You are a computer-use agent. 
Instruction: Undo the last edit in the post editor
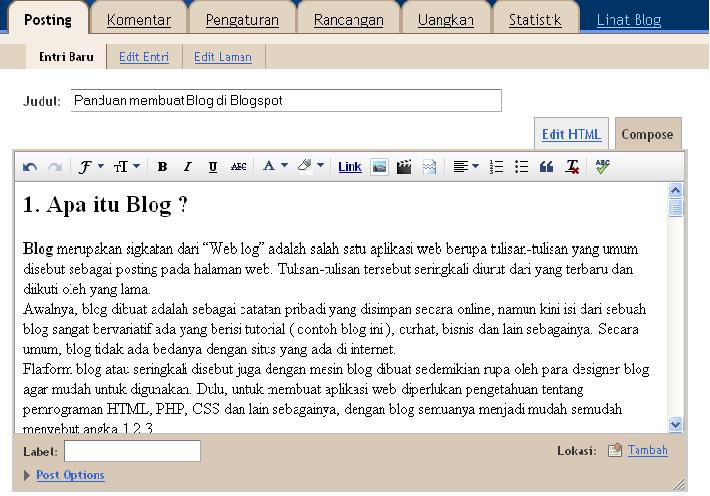pyautogui.click(x=30, y=167)
